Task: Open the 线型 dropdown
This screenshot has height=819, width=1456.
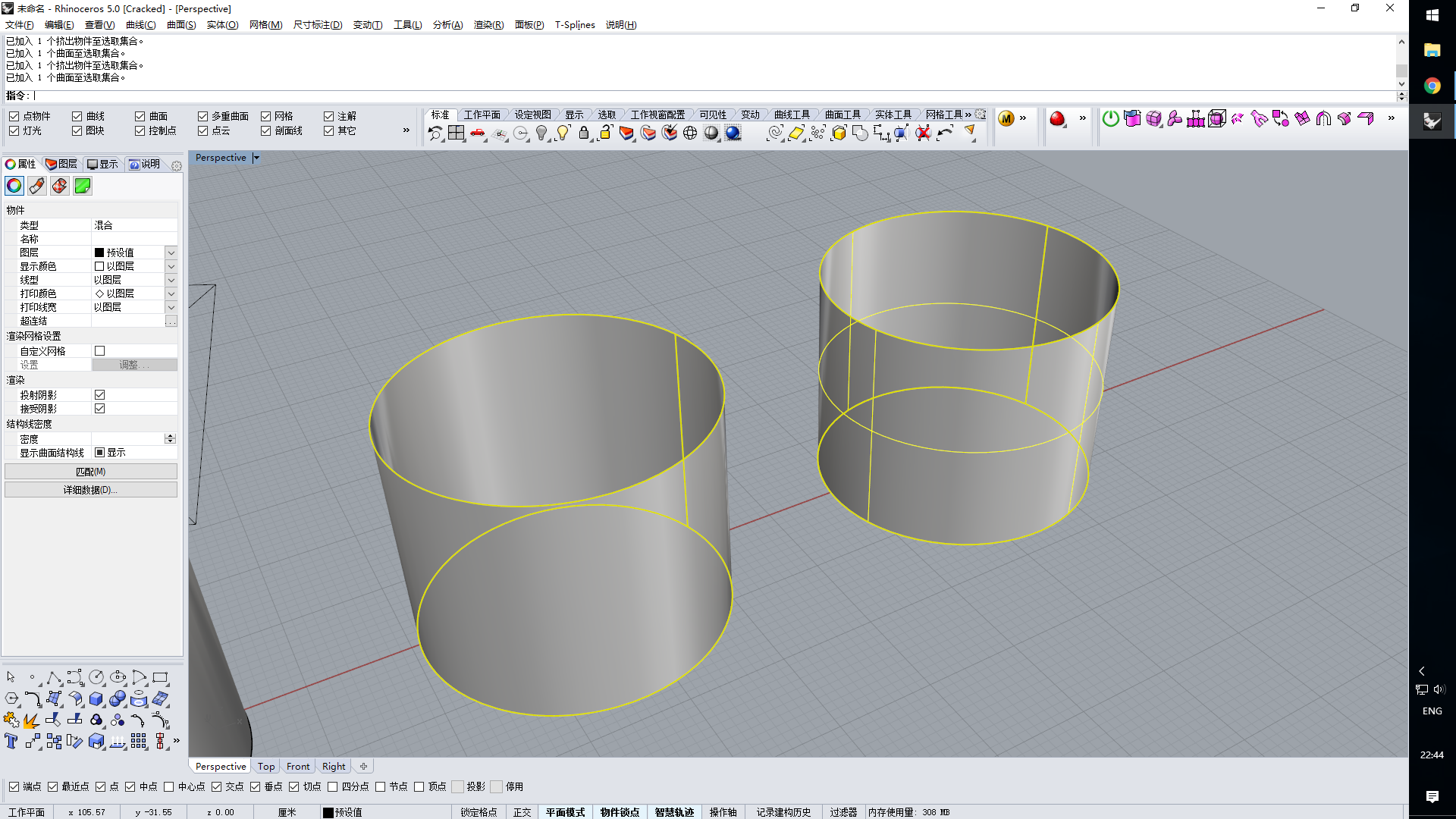Action: point(171,280)
